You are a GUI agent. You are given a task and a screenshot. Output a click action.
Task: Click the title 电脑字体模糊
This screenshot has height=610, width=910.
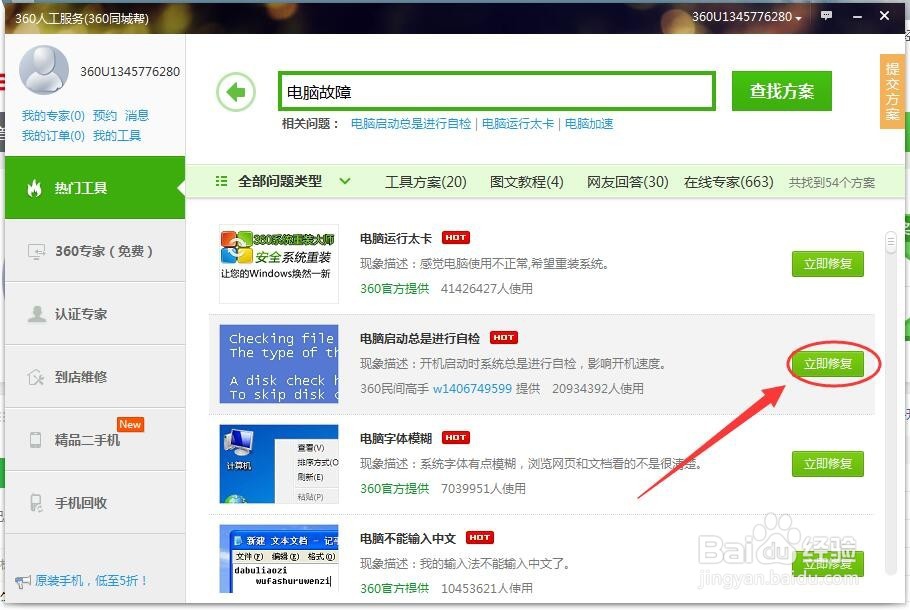(396, 438)
